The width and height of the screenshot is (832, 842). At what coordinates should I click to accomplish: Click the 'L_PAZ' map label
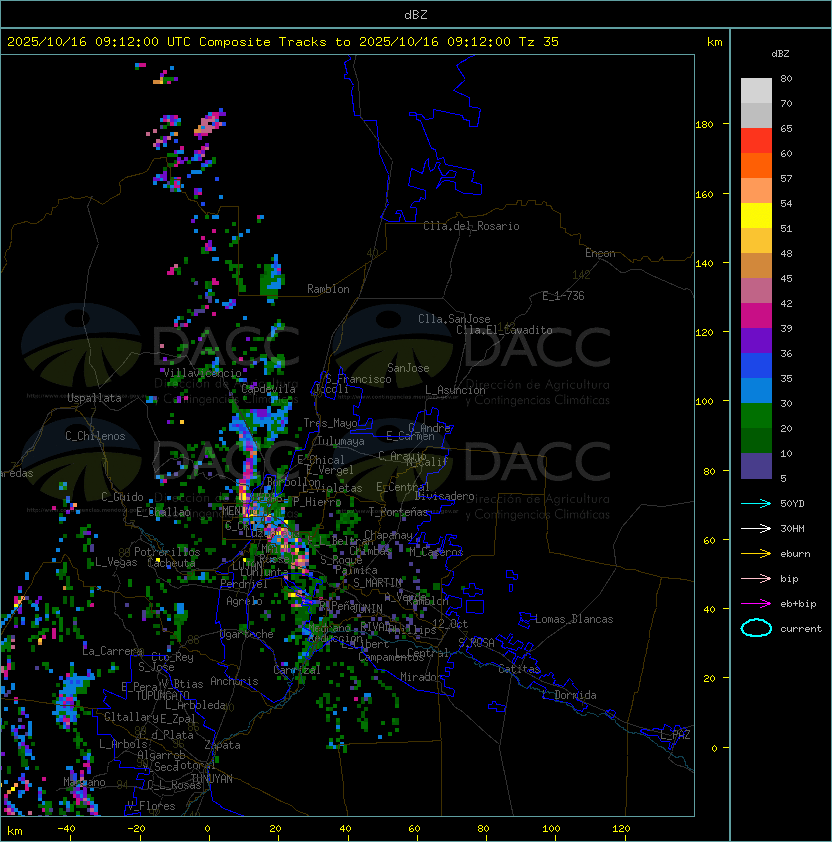675,735
